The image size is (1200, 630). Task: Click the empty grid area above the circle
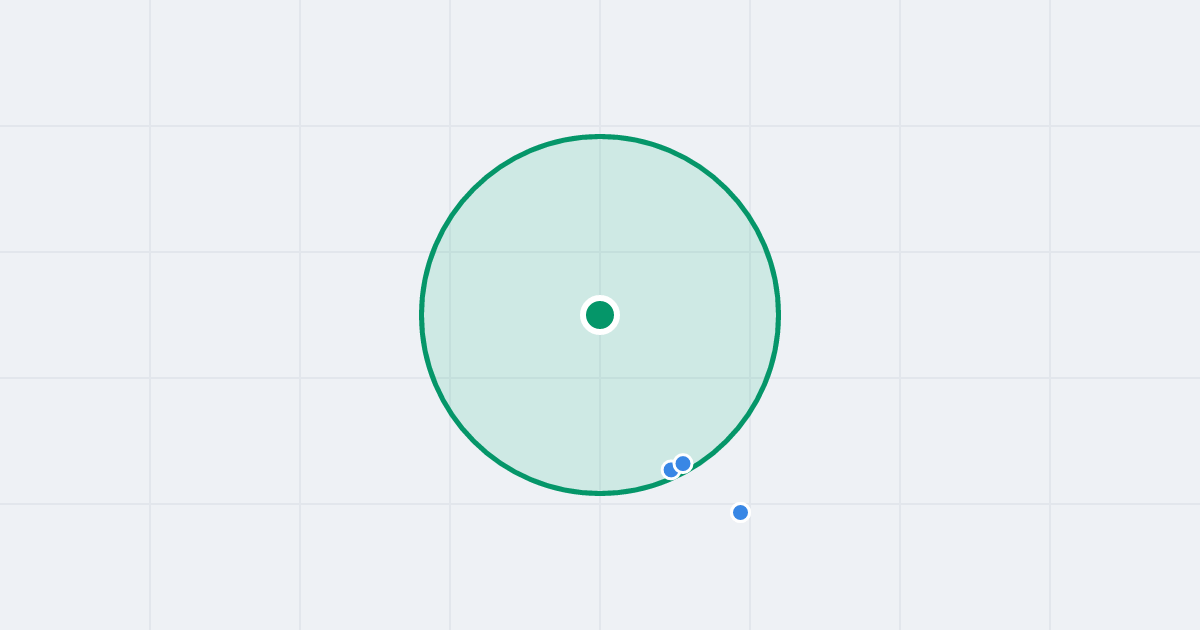coord(600,65)
